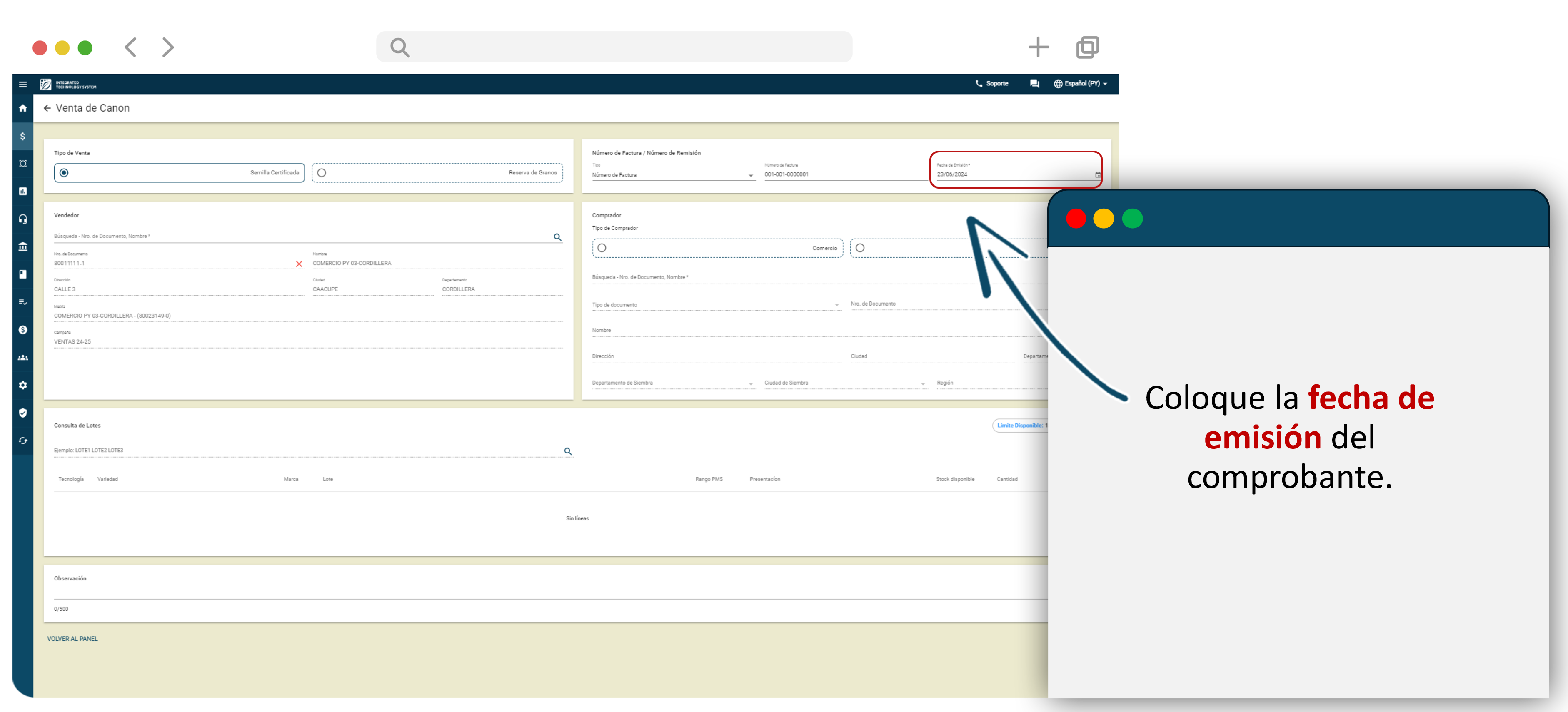The width and height of the screenshot is (1568, 712).
Task: Click the seller search magnifier icon
Action: coord(557,237)
